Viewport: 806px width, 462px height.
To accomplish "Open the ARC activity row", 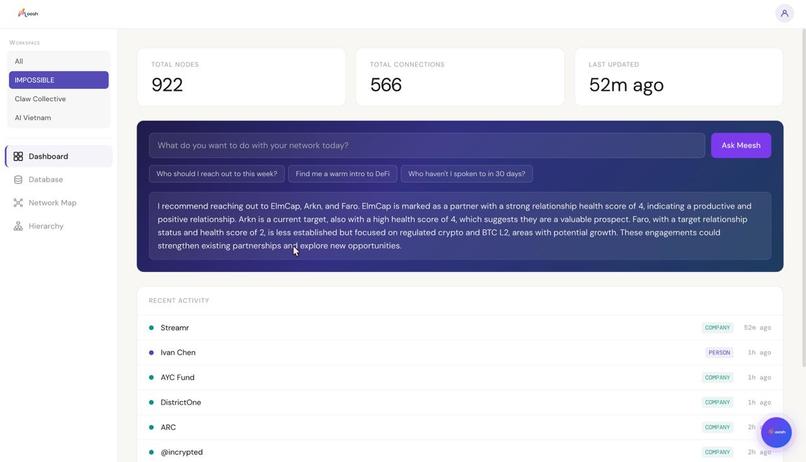I will (x=460, y=427).
